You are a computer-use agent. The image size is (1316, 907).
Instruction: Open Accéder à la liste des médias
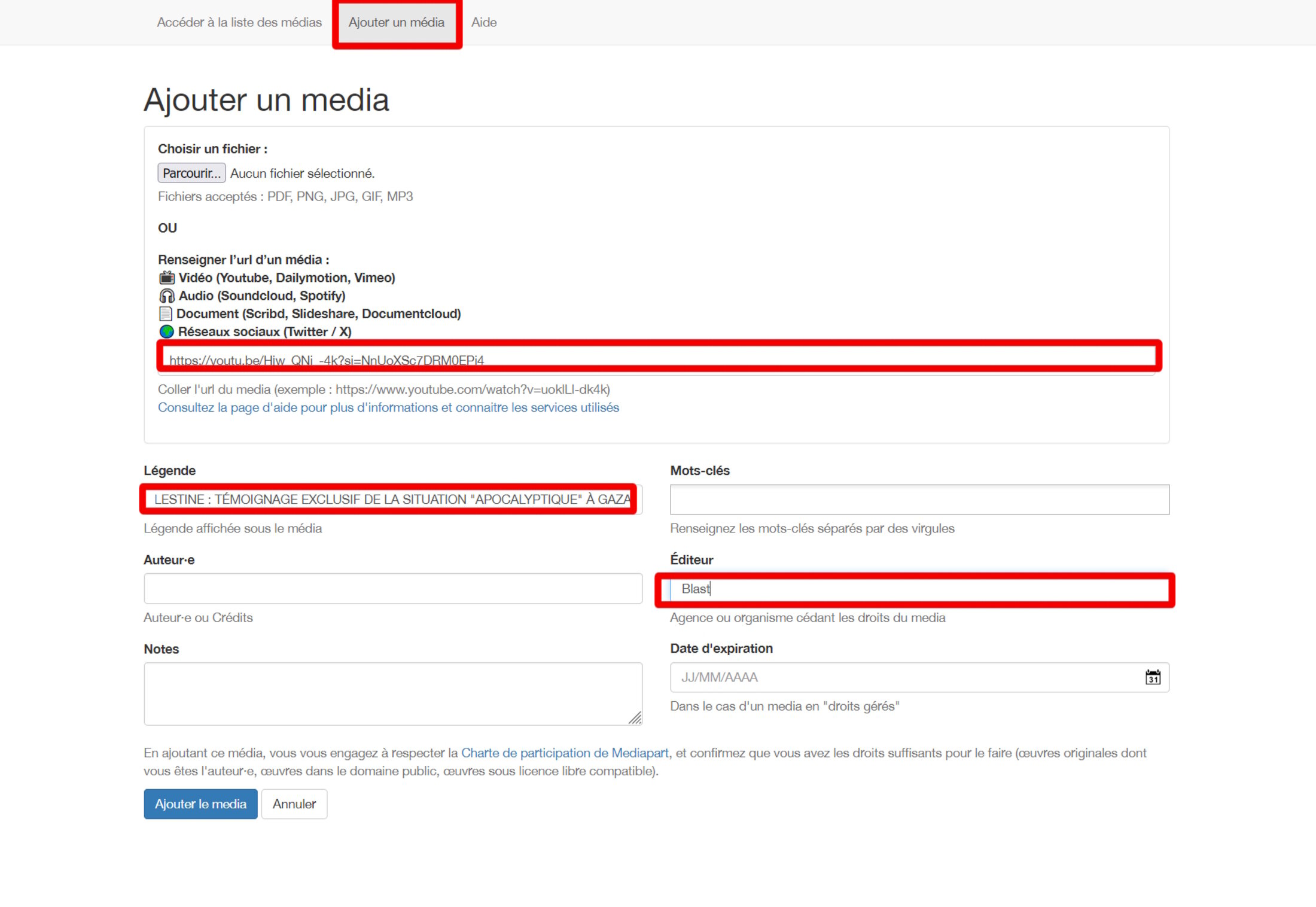(x=239, y=22)
